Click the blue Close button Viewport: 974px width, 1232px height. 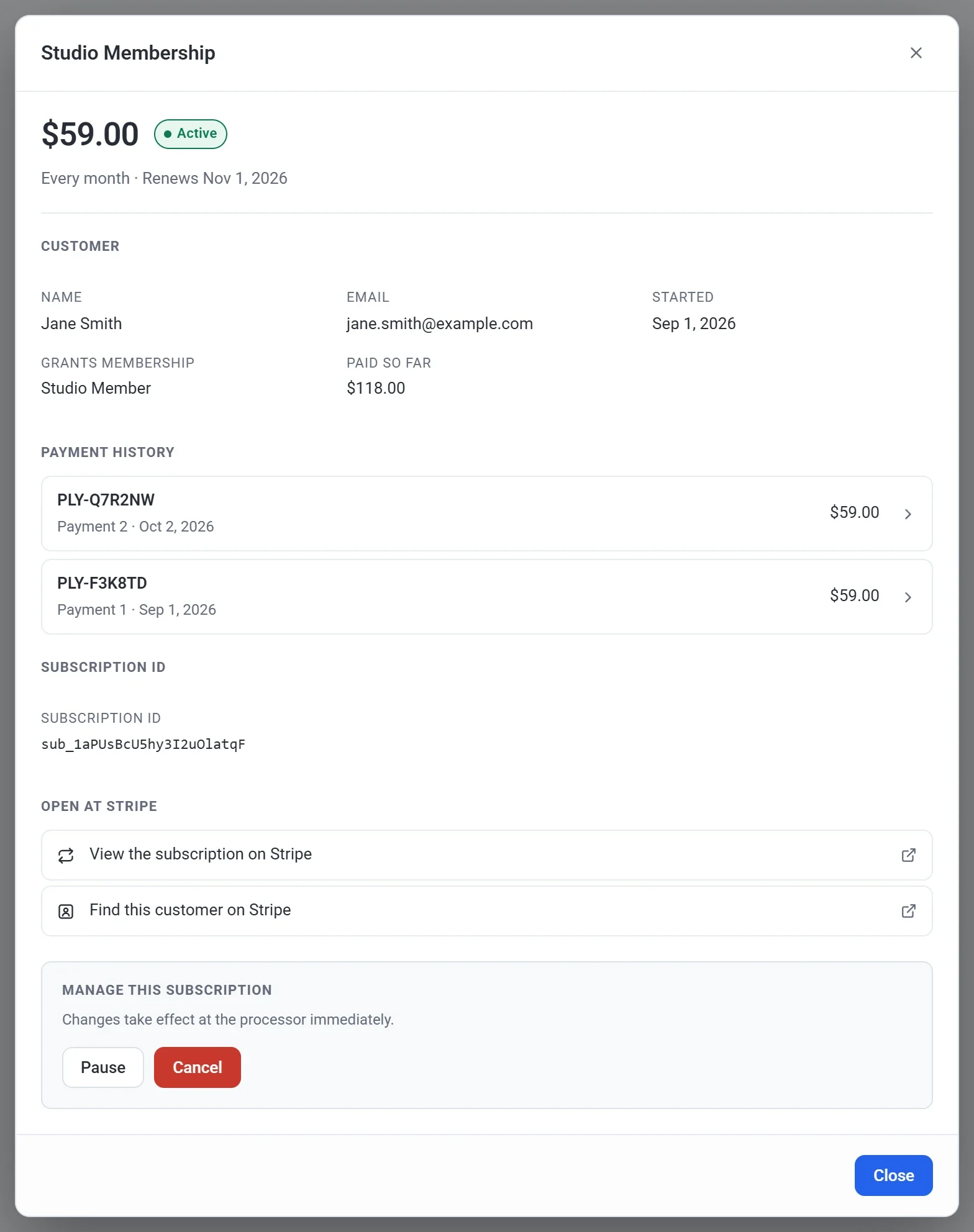(893, 1175)
